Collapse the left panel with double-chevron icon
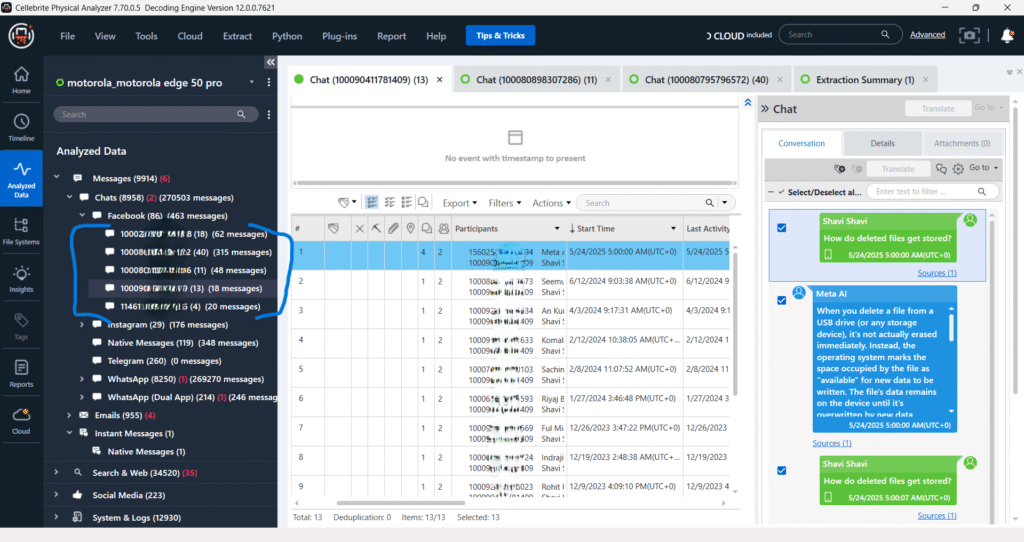This screenshot has height=542, width=1024. [x=270, y=62]
